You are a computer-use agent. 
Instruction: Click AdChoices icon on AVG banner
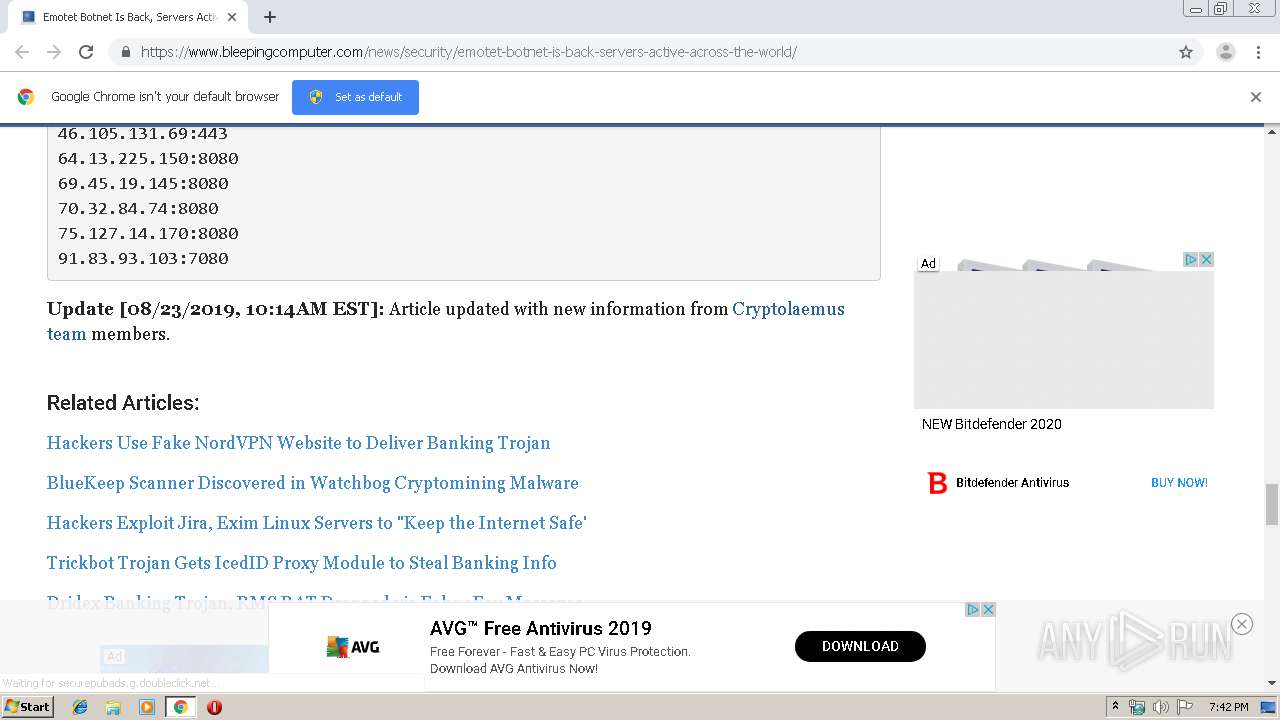(972, 610)
